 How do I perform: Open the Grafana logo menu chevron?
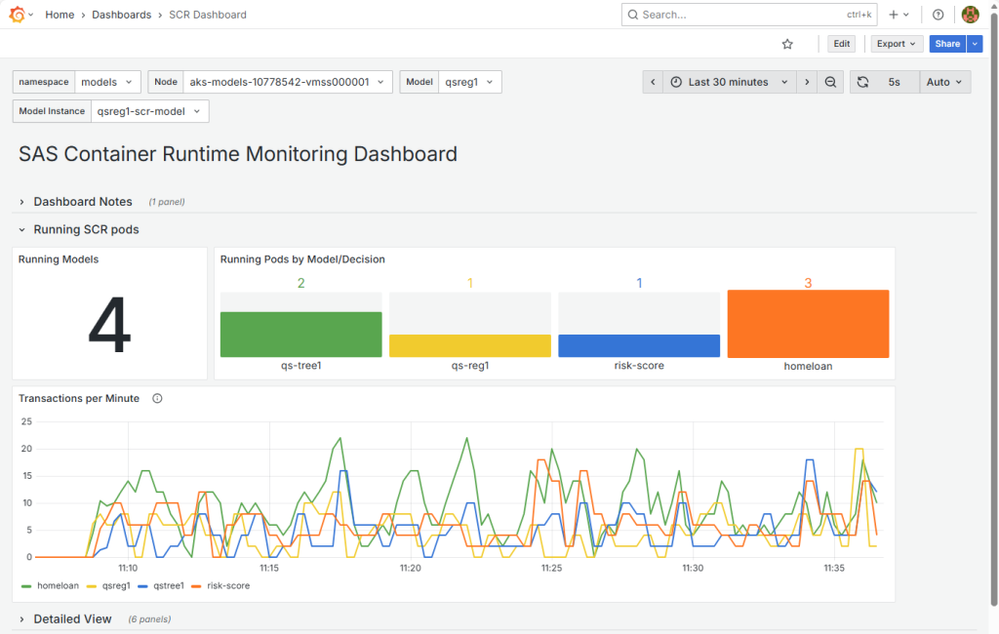pos(31,15)
